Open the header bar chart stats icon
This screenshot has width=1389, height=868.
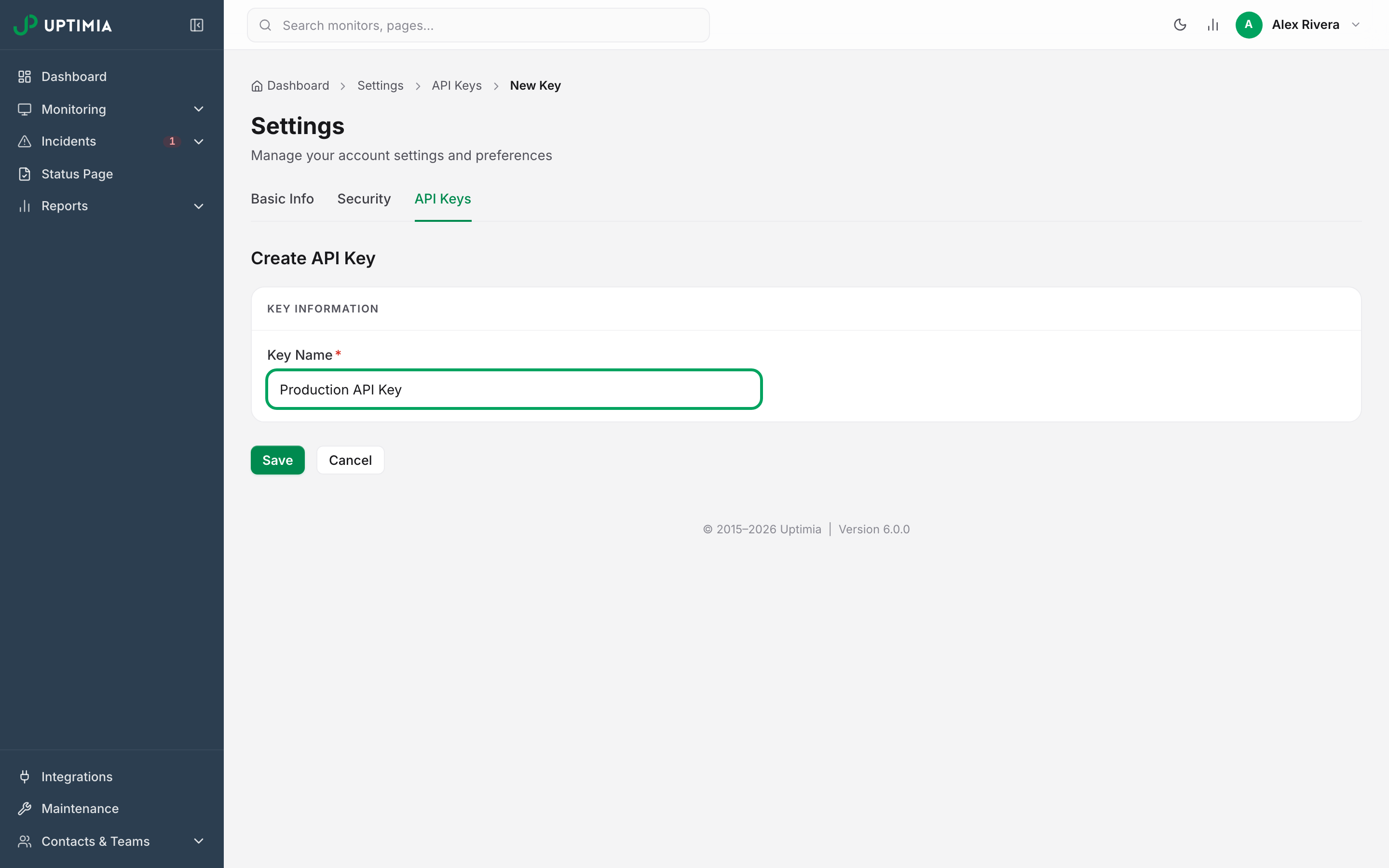1213,25
